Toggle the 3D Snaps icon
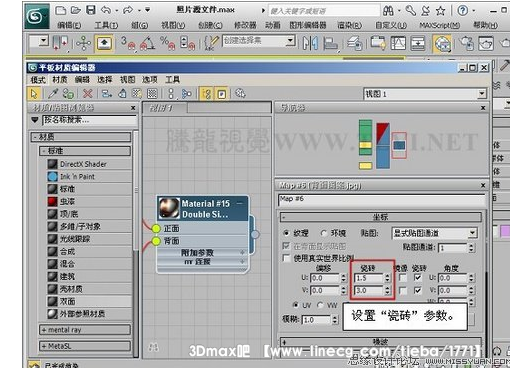The image size is (510, 368). (128, 43)
